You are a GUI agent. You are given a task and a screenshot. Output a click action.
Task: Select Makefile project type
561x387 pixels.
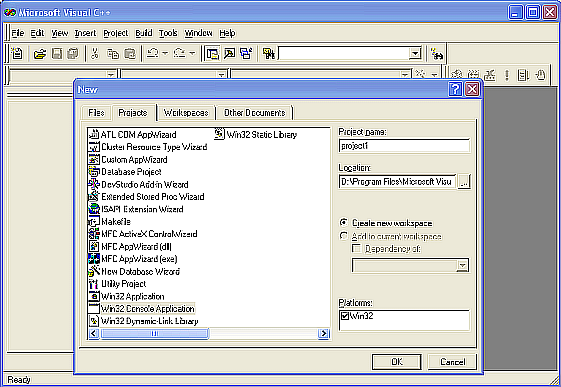point(109,221)
